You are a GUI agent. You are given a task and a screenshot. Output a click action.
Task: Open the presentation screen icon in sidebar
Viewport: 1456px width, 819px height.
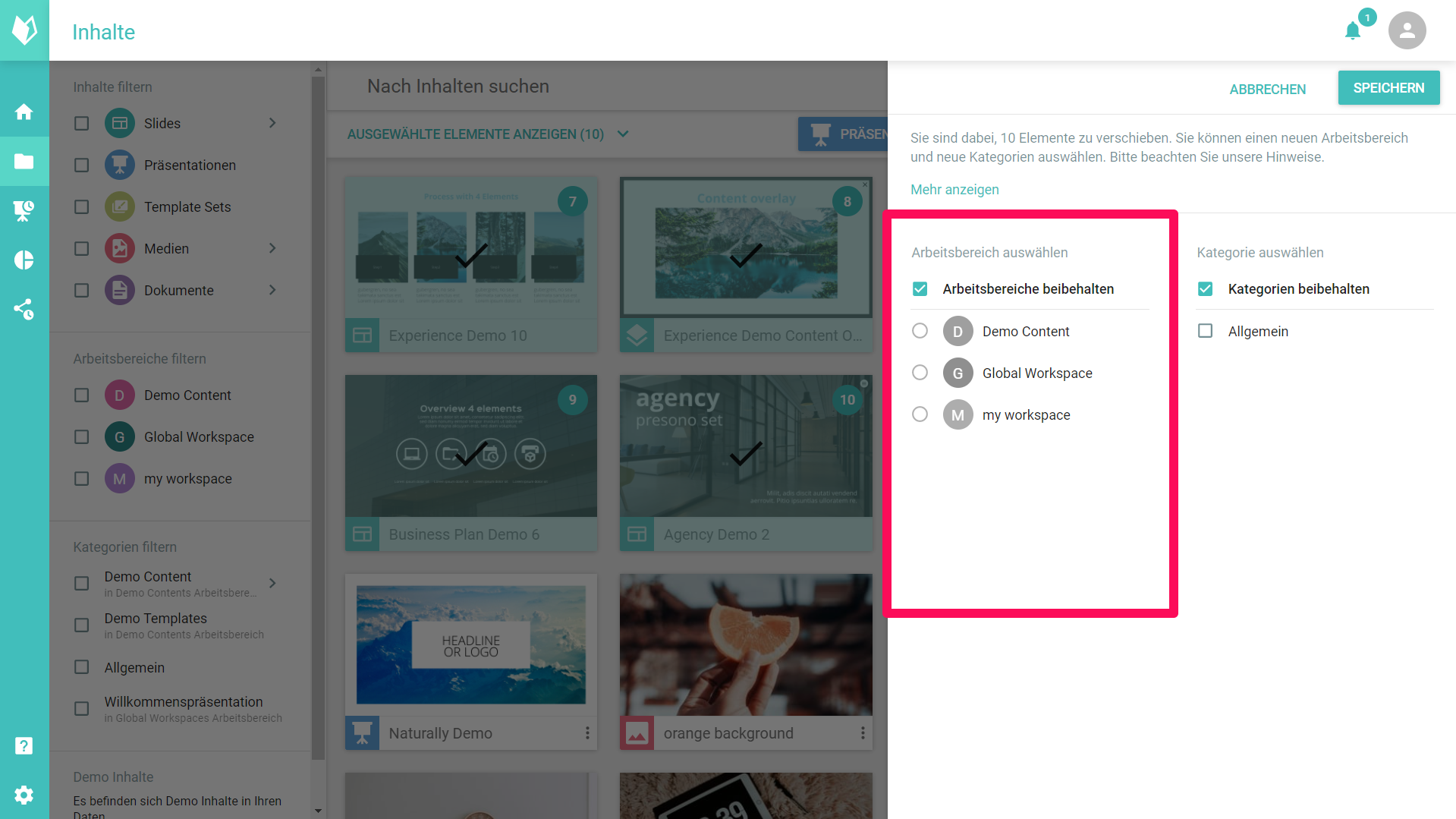coord(24,211)
